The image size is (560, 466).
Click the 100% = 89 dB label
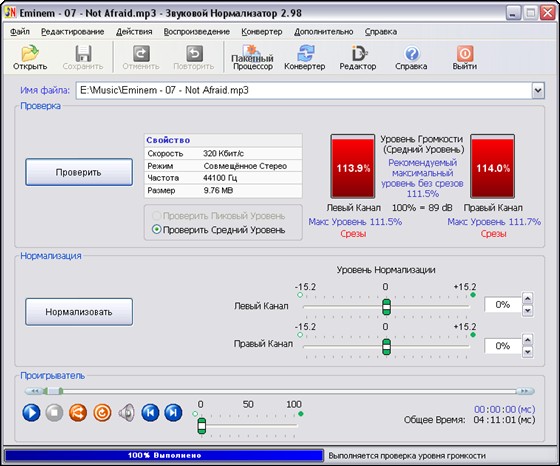tap(422, 208)
